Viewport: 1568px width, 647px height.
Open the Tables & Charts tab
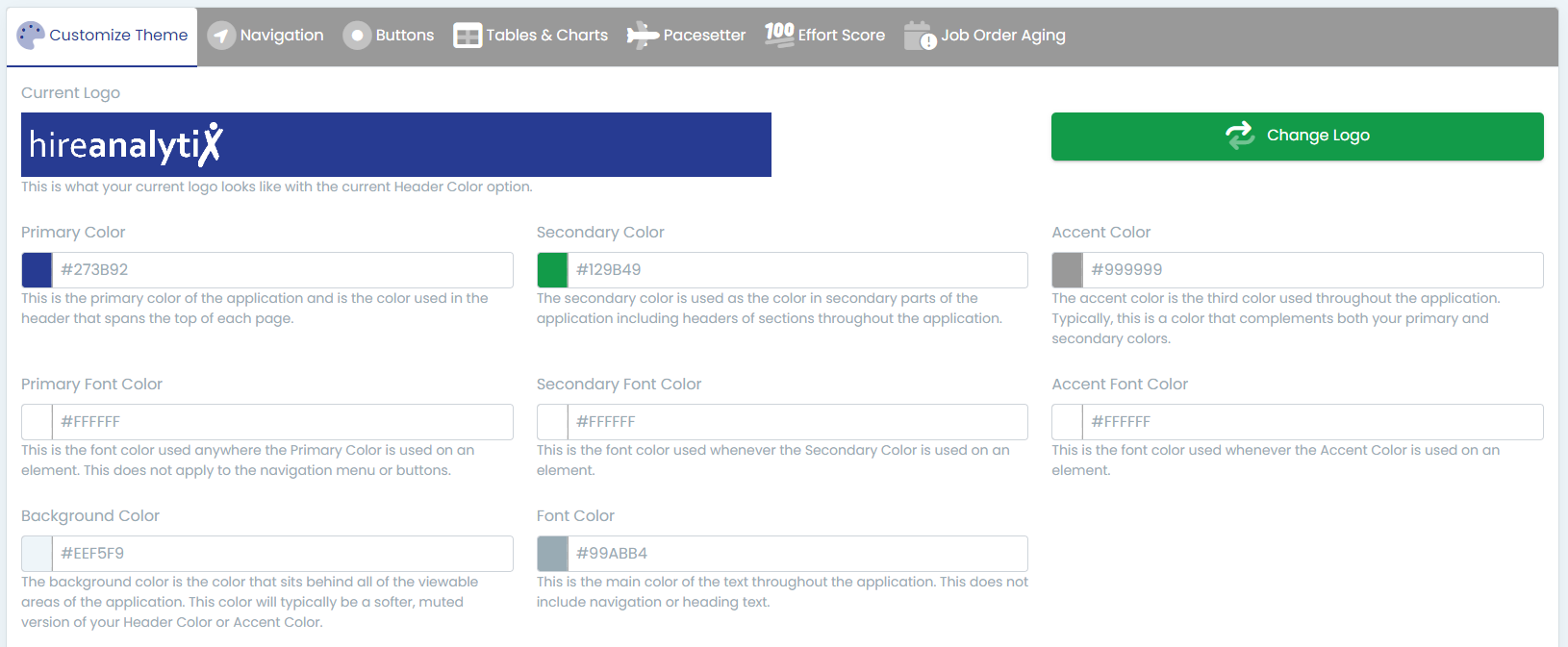click(x=531, y=37)
